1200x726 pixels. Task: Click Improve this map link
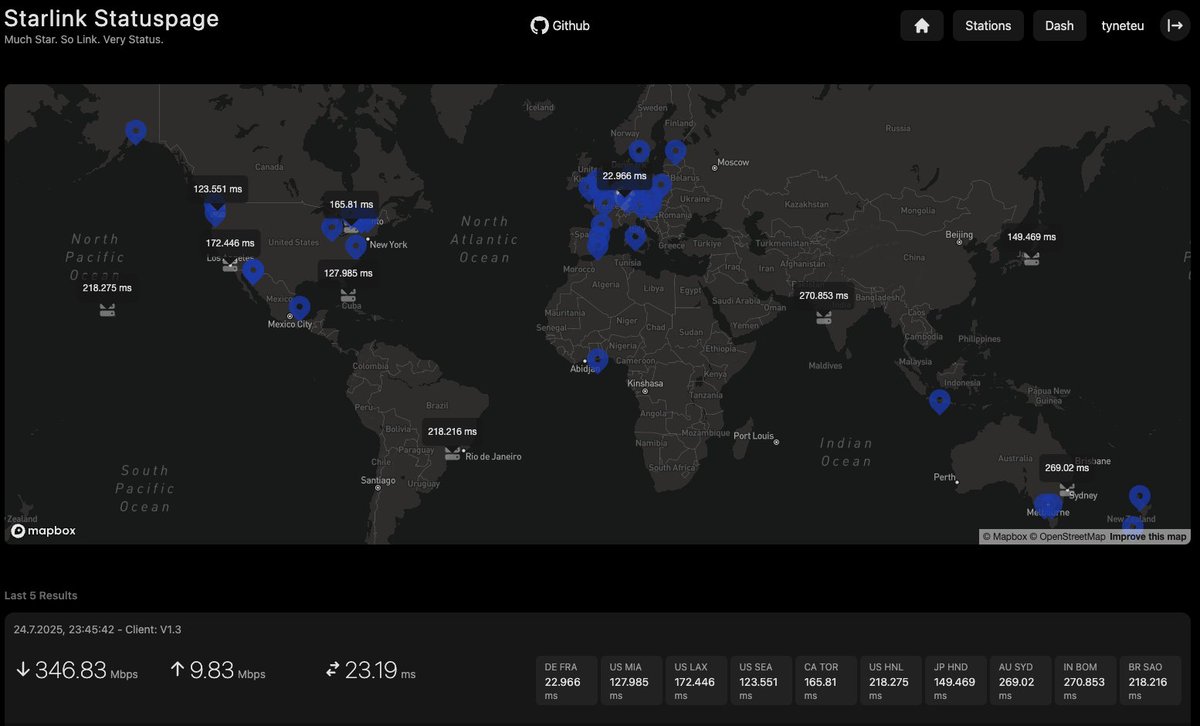(x=1148, y=537)
